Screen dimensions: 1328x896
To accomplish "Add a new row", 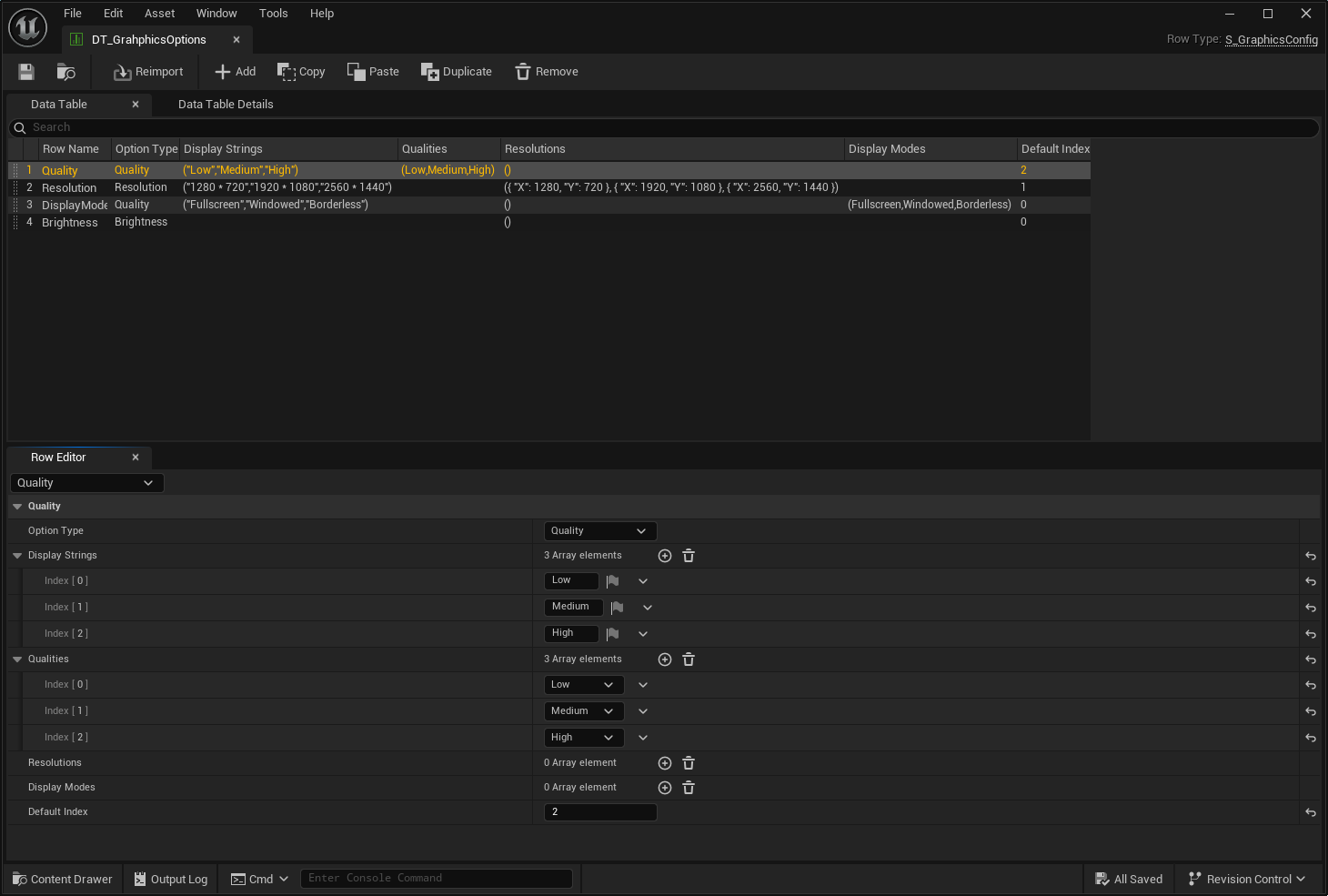I will point(235,72).
